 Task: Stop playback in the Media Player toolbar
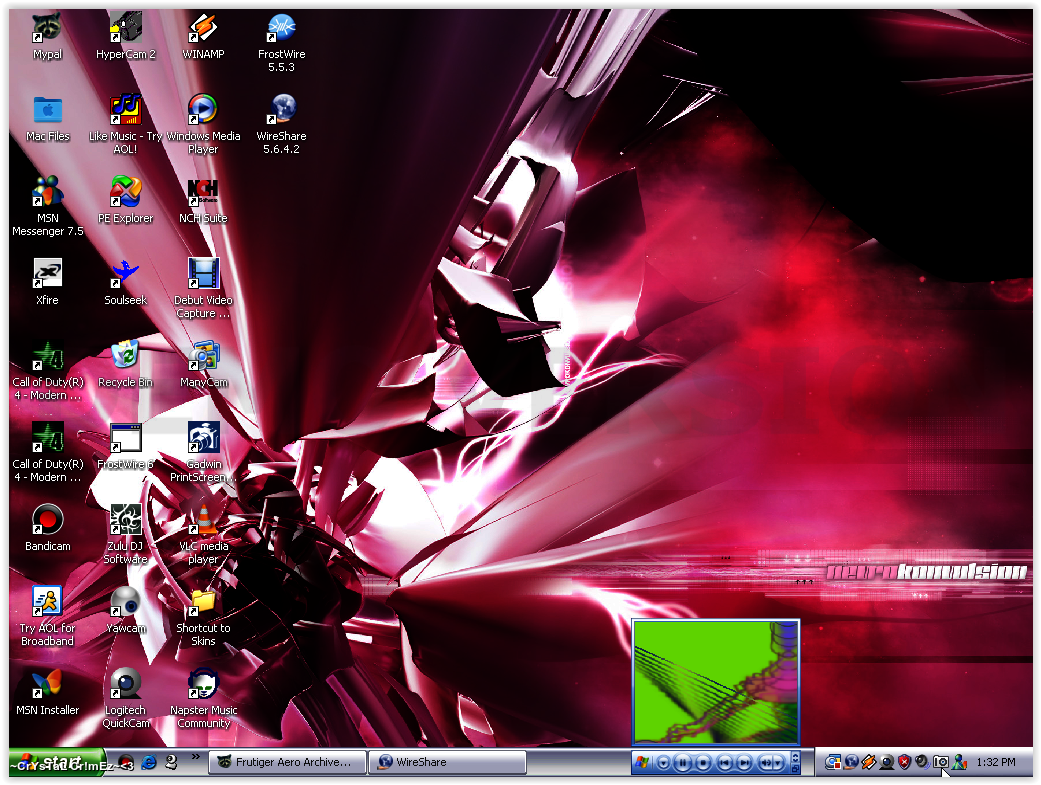704,763
